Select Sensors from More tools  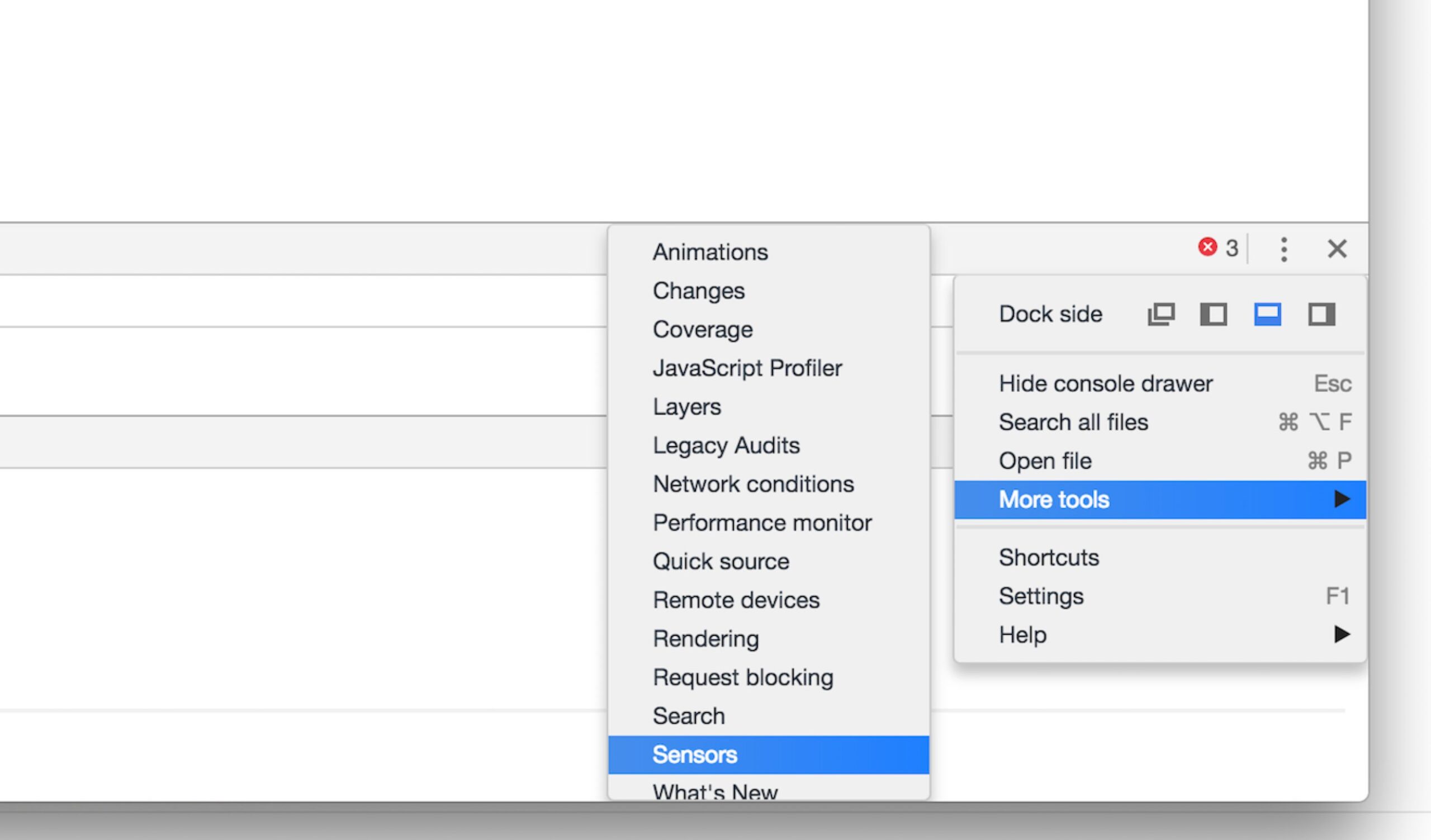pyautogui.click(x=695, y=755)
